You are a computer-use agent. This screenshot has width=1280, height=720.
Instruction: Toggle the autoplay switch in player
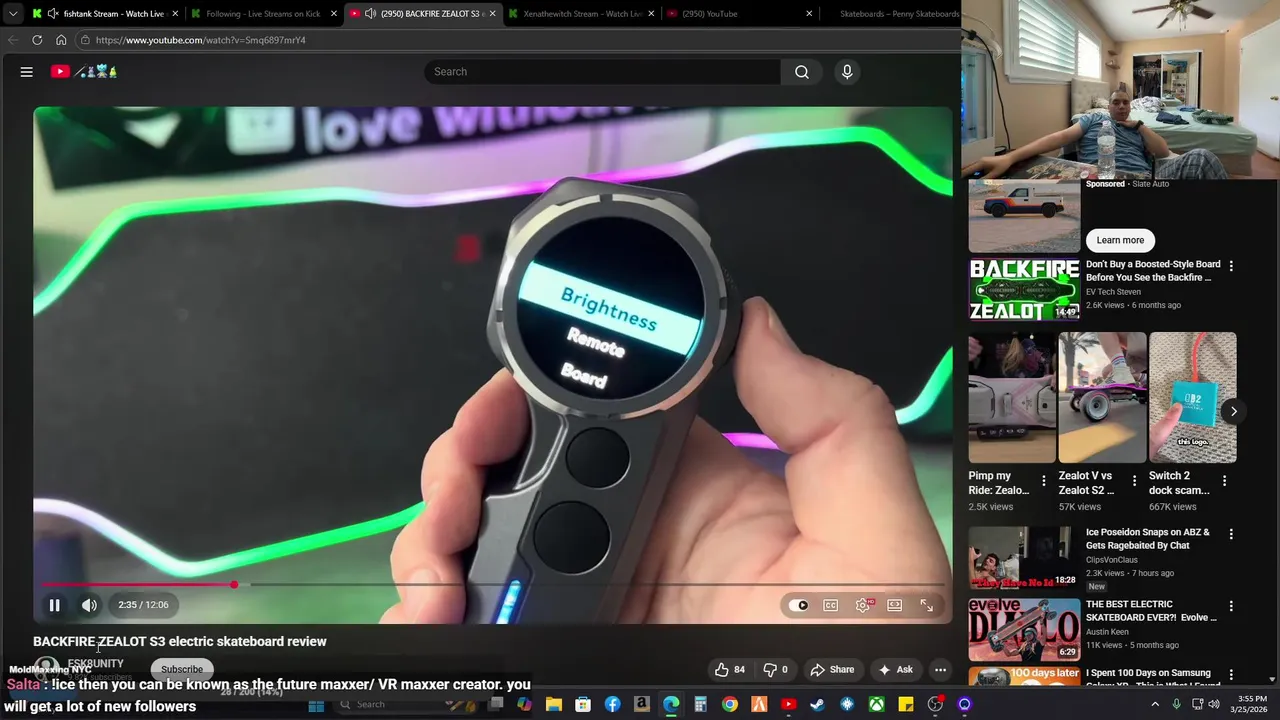coord(798,605)
